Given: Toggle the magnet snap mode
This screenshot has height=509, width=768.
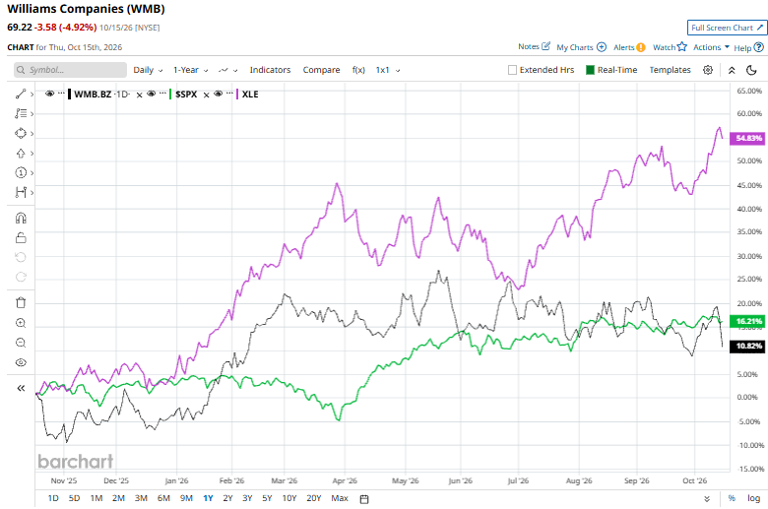Looking at the screenshot, I should click(x=21, y=218).
